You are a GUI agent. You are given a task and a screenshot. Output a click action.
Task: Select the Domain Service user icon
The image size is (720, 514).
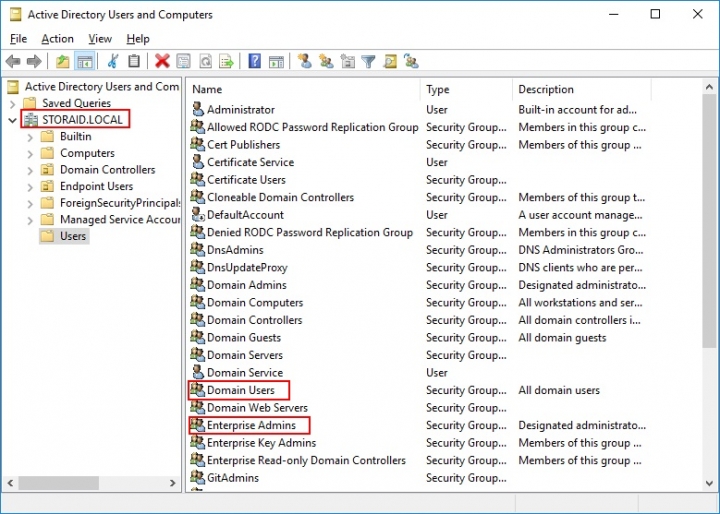coord(198,372)
